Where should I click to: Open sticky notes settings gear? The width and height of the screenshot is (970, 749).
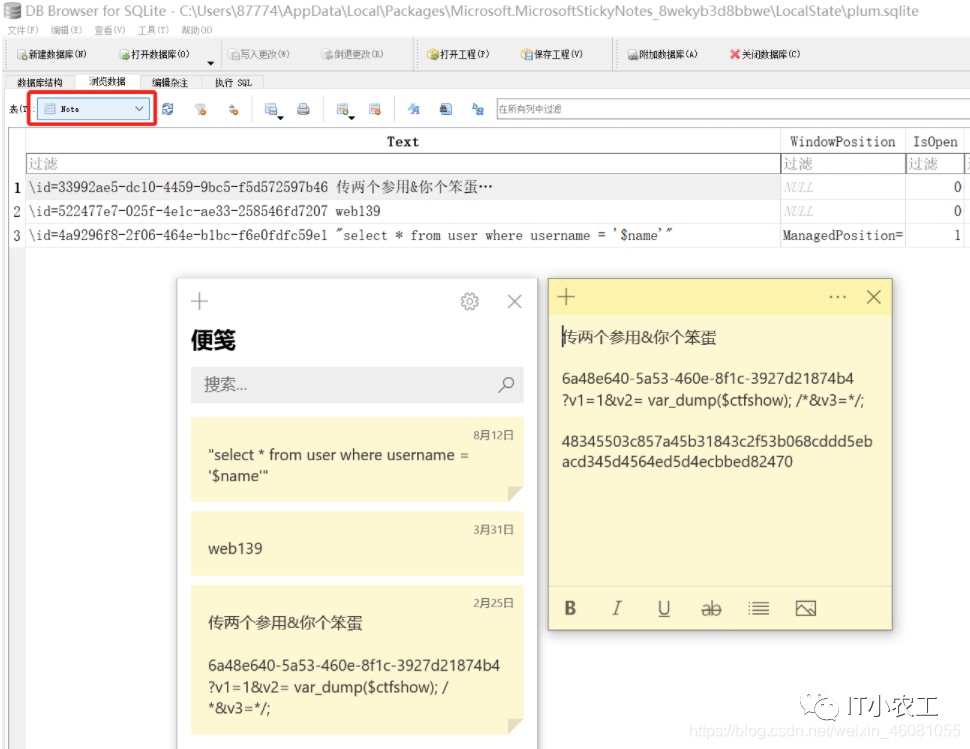click(x=470, y=301)
